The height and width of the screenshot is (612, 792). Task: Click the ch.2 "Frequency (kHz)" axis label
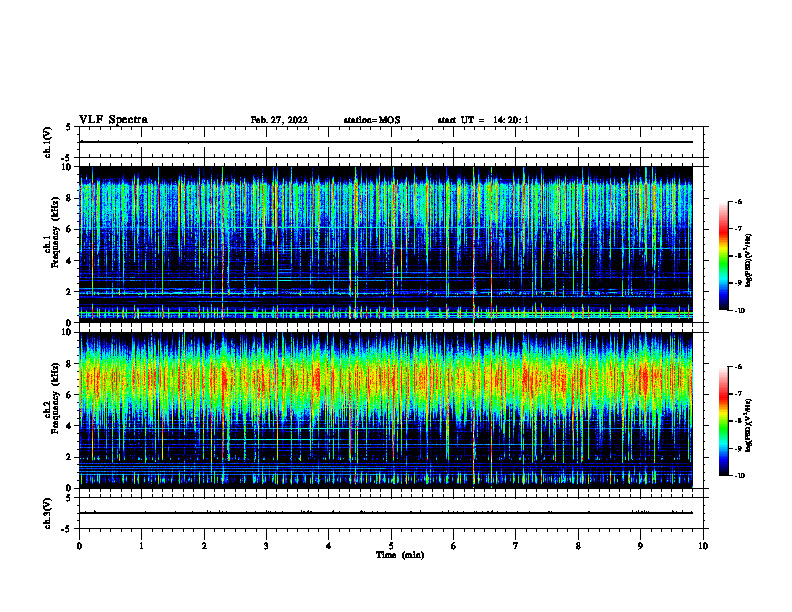[55, 398]
